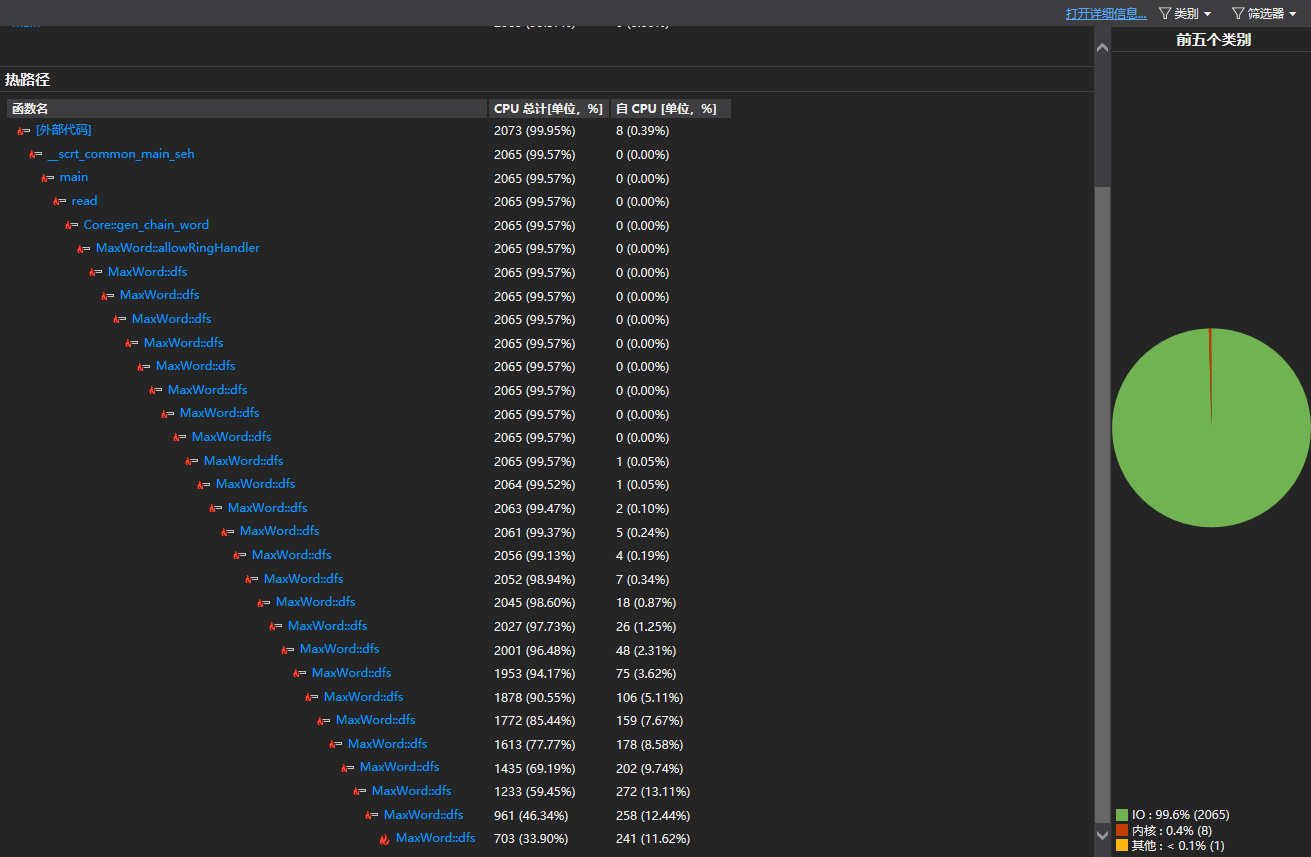
Task: Open the 筛选器 dropdown arrow
Action: click(1293, 14)
